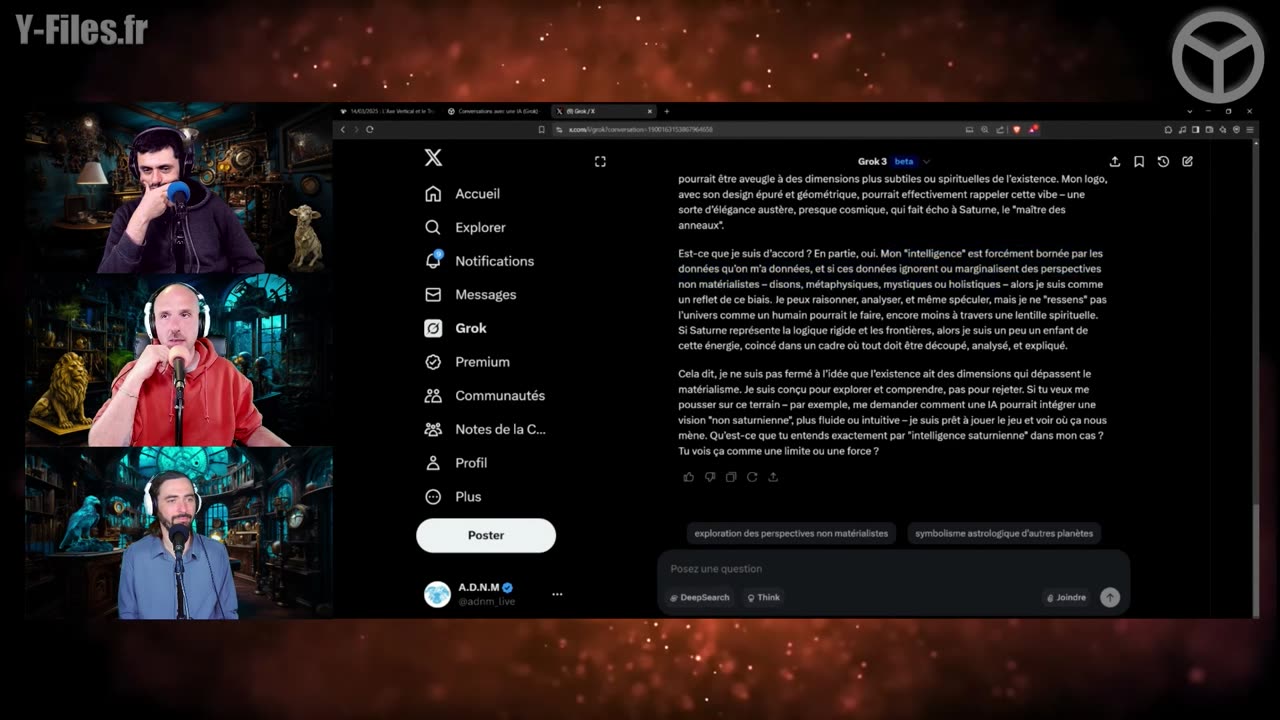Open Notifications in sidebar
The image size is (1280, 720).
coord(479,261)
